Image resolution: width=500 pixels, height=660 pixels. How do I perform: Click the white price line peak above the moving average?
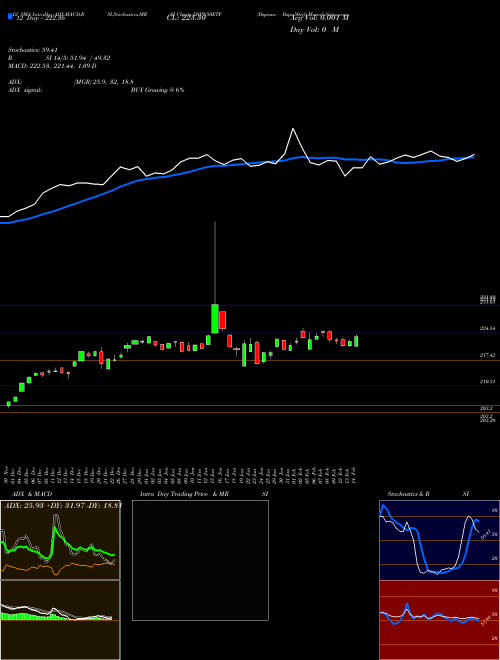(x=293, y=129)
